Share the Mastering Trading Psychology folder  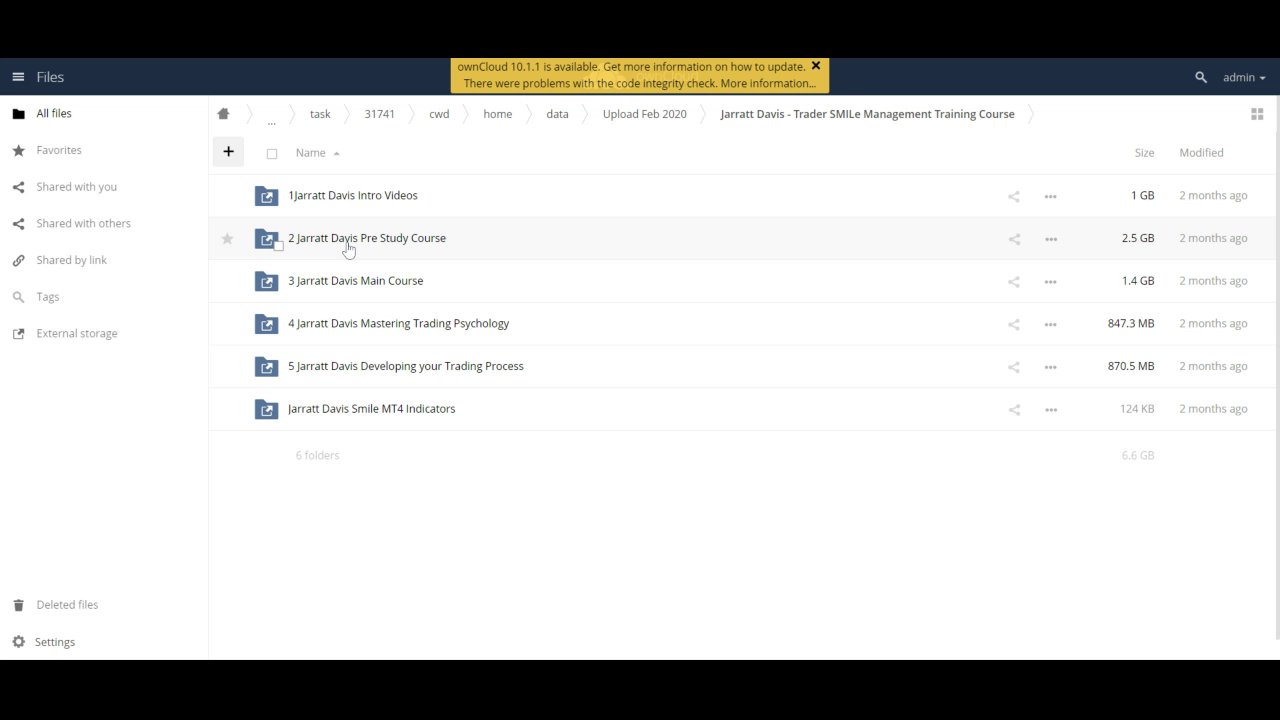click(x=1014, y=324)
